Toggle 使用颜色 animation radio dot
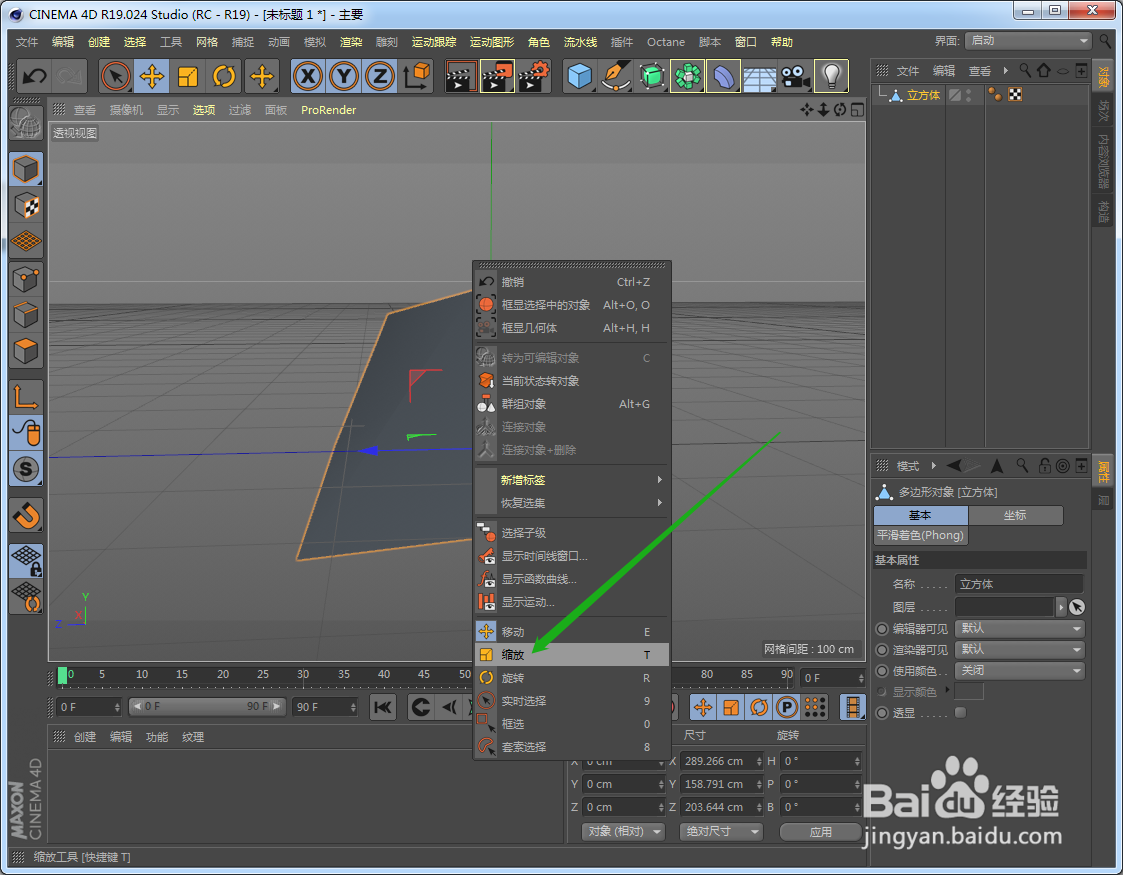Viewport: 1123px width, 875px height. [x=882, y=671]
